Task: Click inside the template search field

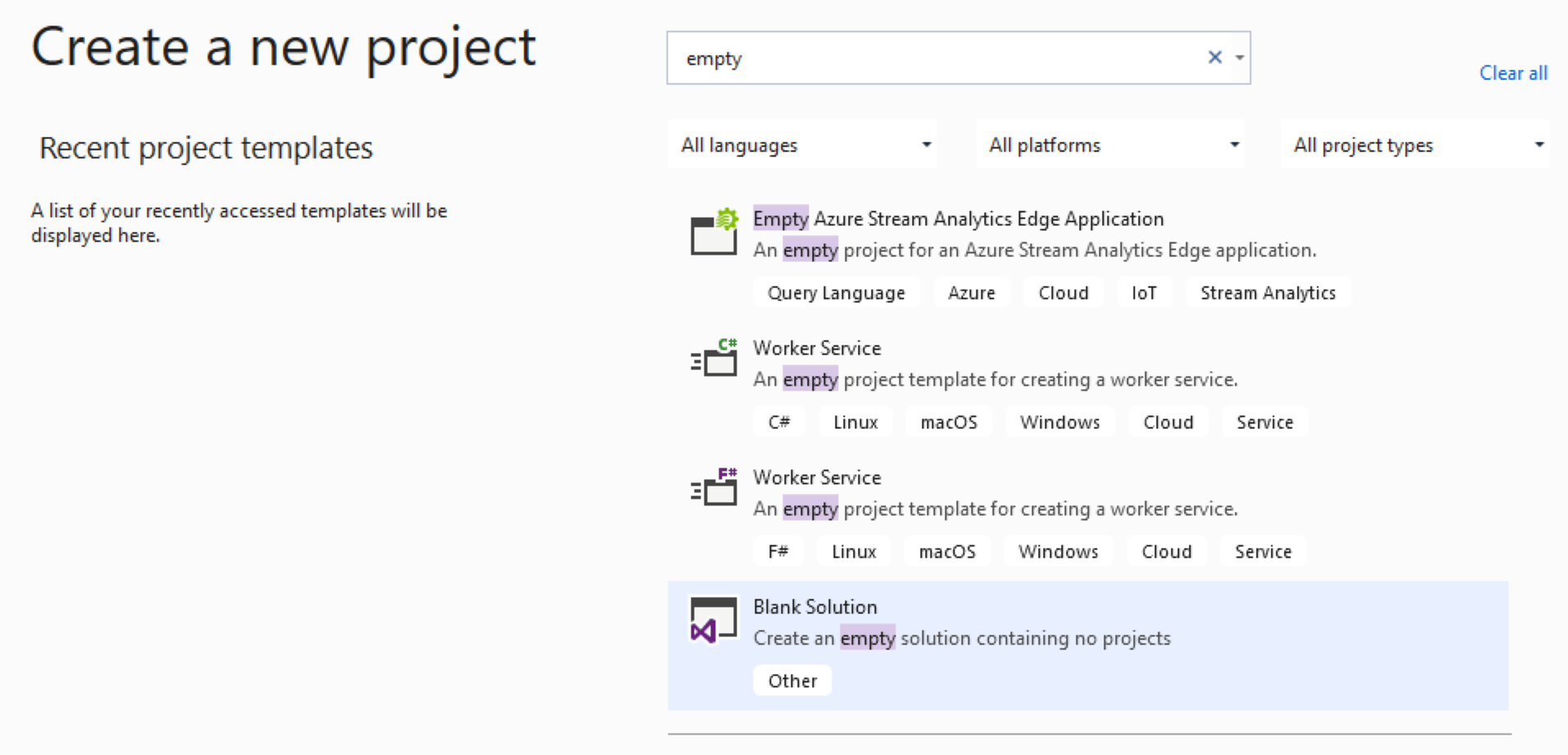Action: tap(934, 58)
